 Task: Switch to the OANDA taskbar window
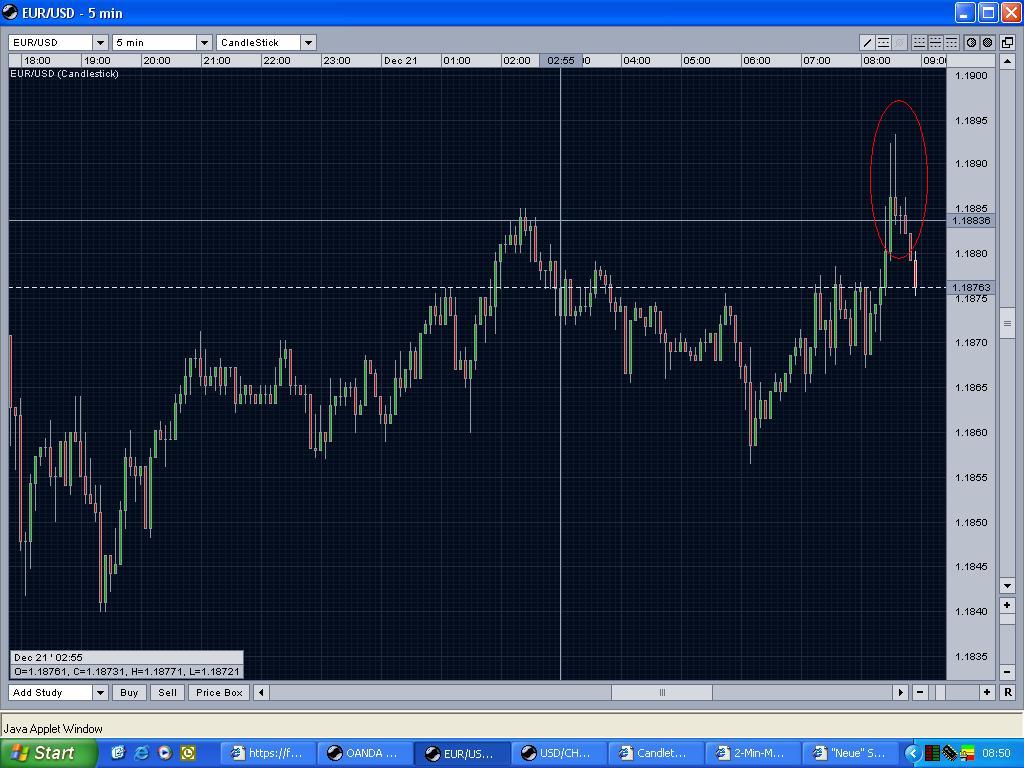(x=365, y=753)
